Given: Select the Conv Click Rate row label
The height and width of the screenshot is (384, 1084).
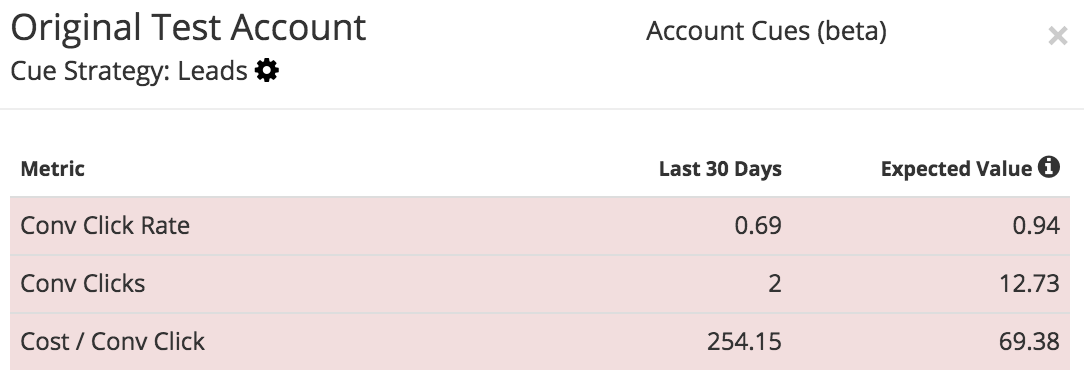Looking at the screenshot, I should [105, 226].
